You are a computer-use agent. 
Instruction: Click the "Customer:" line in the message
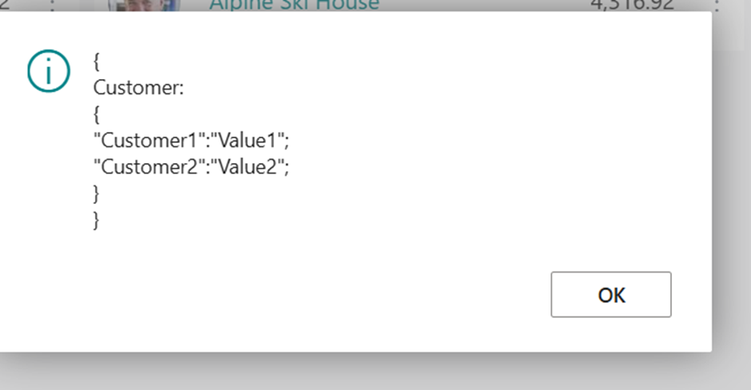tap(138, 88)
